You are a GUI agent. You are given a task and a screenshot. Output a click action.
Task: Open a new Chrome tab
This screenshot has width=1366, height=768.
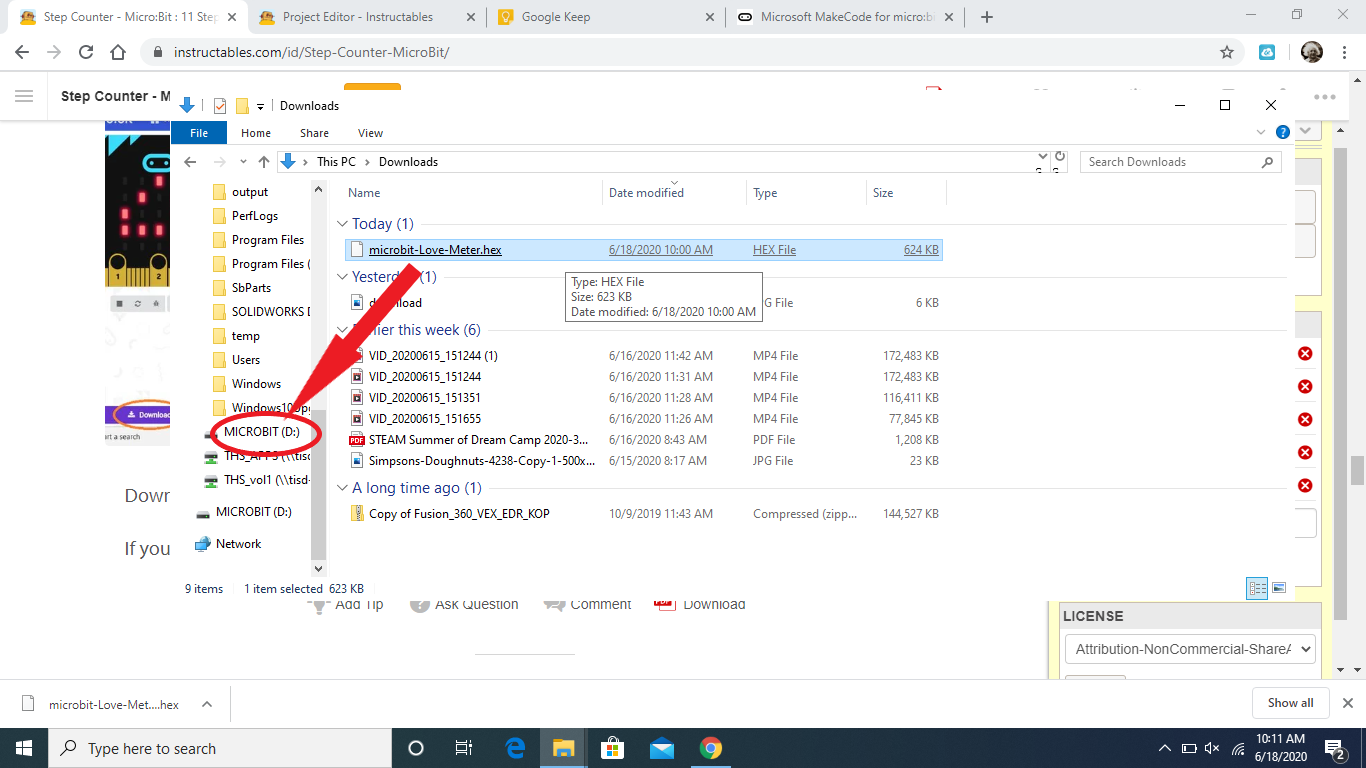coord(987,17)
